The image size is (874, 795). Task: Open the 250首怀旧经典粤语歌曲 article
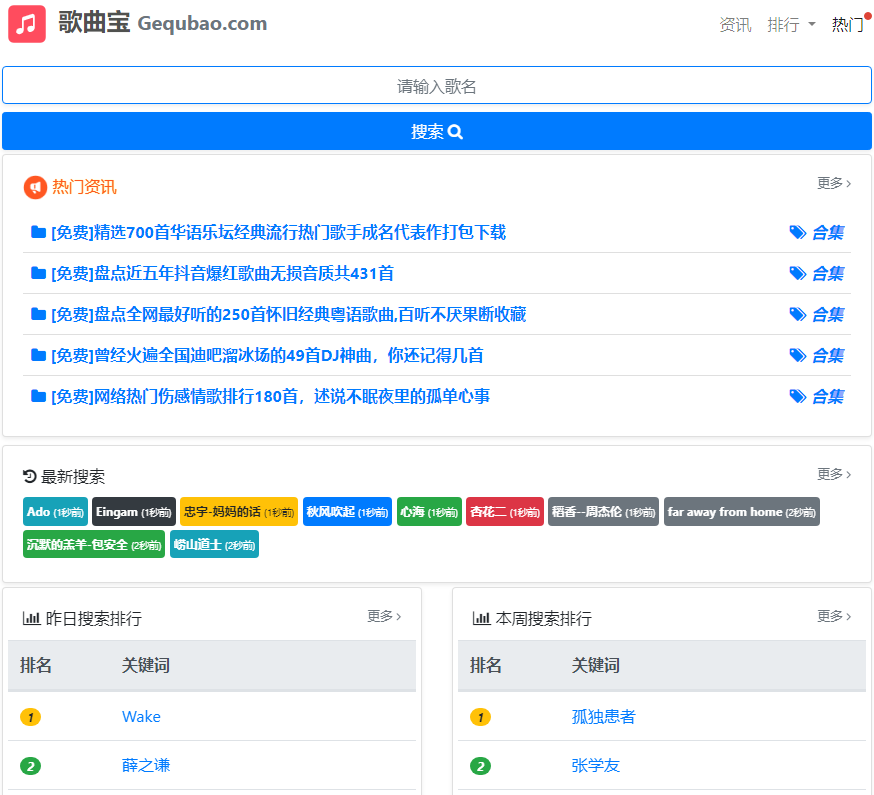(288, 315)
